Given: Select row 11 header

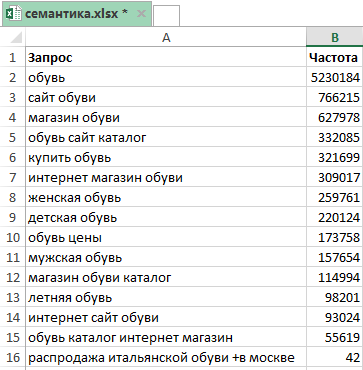Looking at the screenshot, I should pyautogui.click(x=12, y=257).
